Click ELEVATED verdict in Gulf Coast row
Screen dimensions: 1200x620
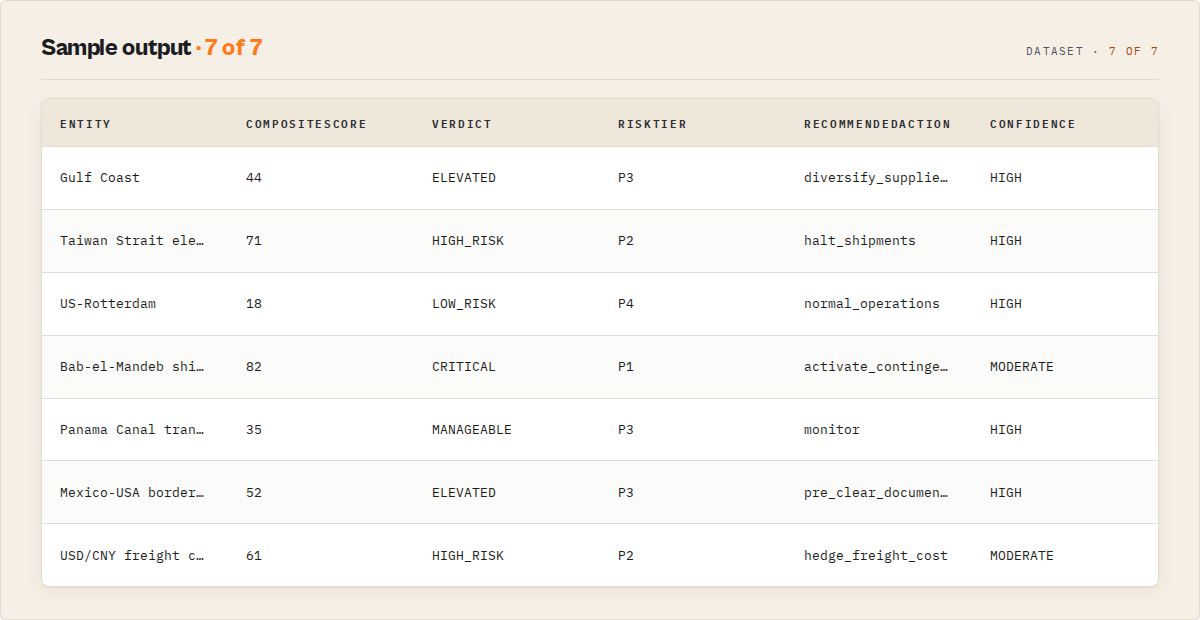tap(464, 178)
